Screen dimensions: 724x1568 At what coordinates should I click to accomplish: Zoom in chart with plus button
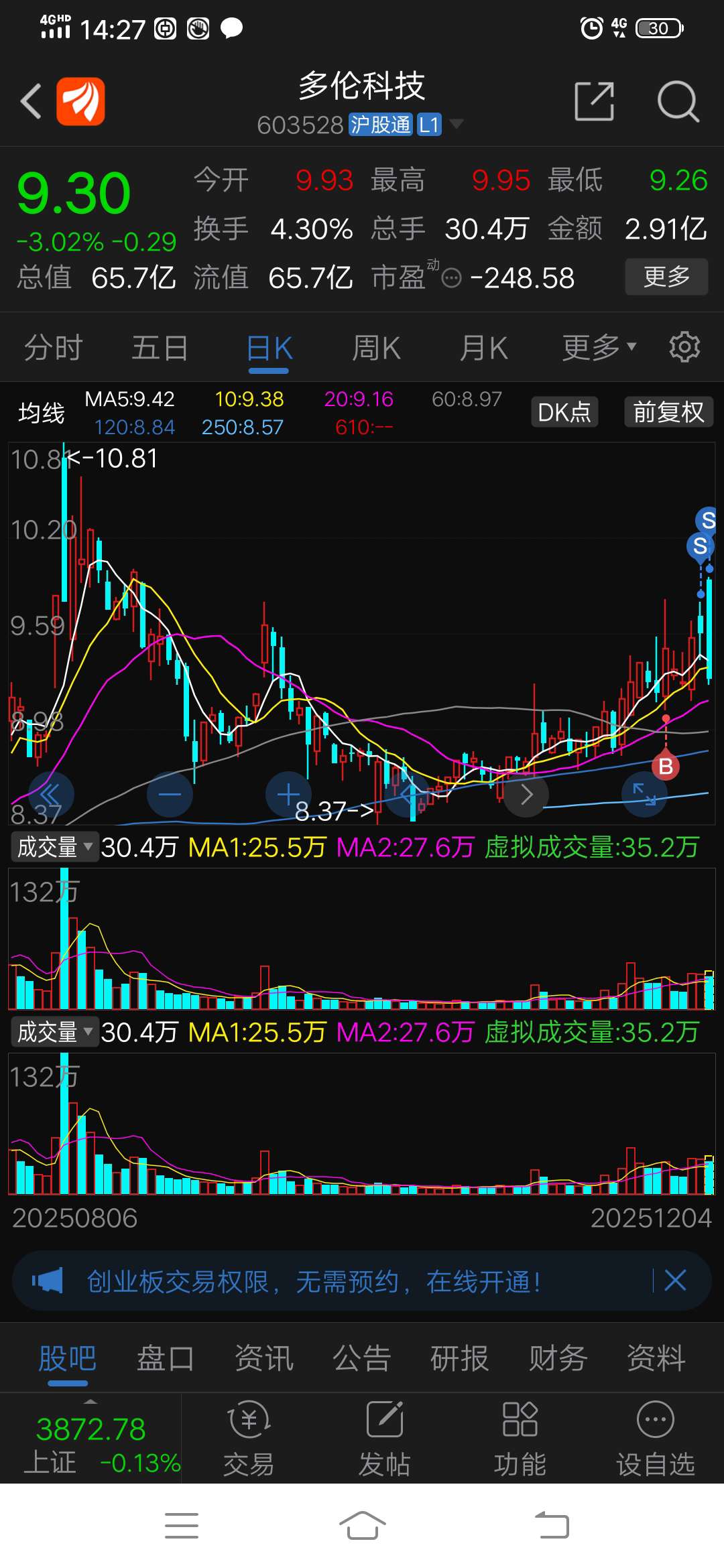(x=288, y=795)
